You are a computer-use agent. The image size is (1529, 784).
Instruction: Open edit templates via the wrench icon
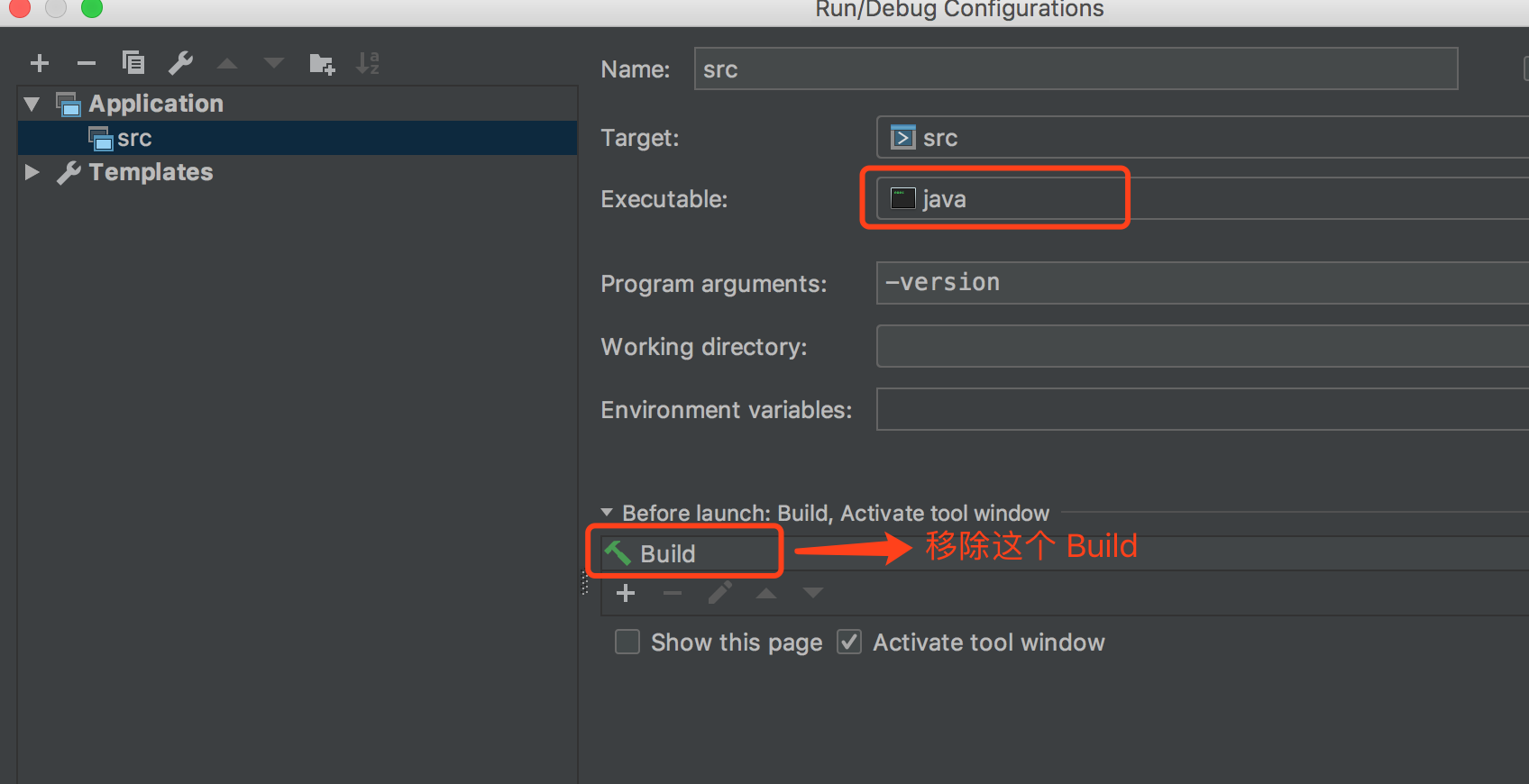click(x=180, y=63)
